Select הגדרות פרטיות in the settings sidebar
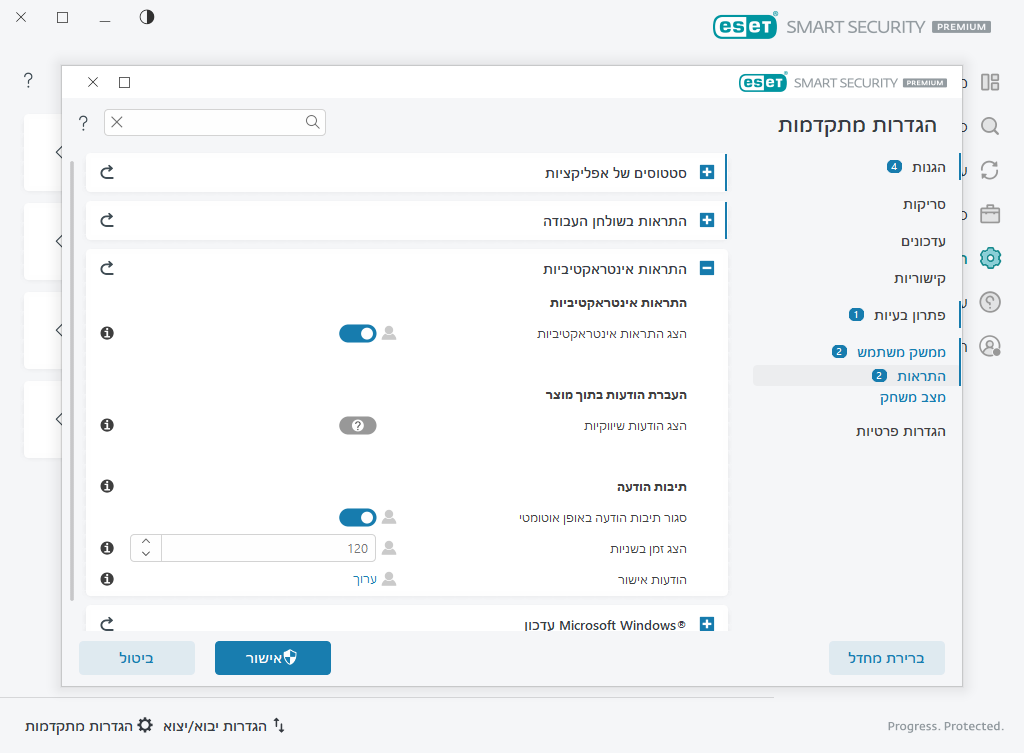The height and width of the screenshot is (753, 1024). [900, 431]
